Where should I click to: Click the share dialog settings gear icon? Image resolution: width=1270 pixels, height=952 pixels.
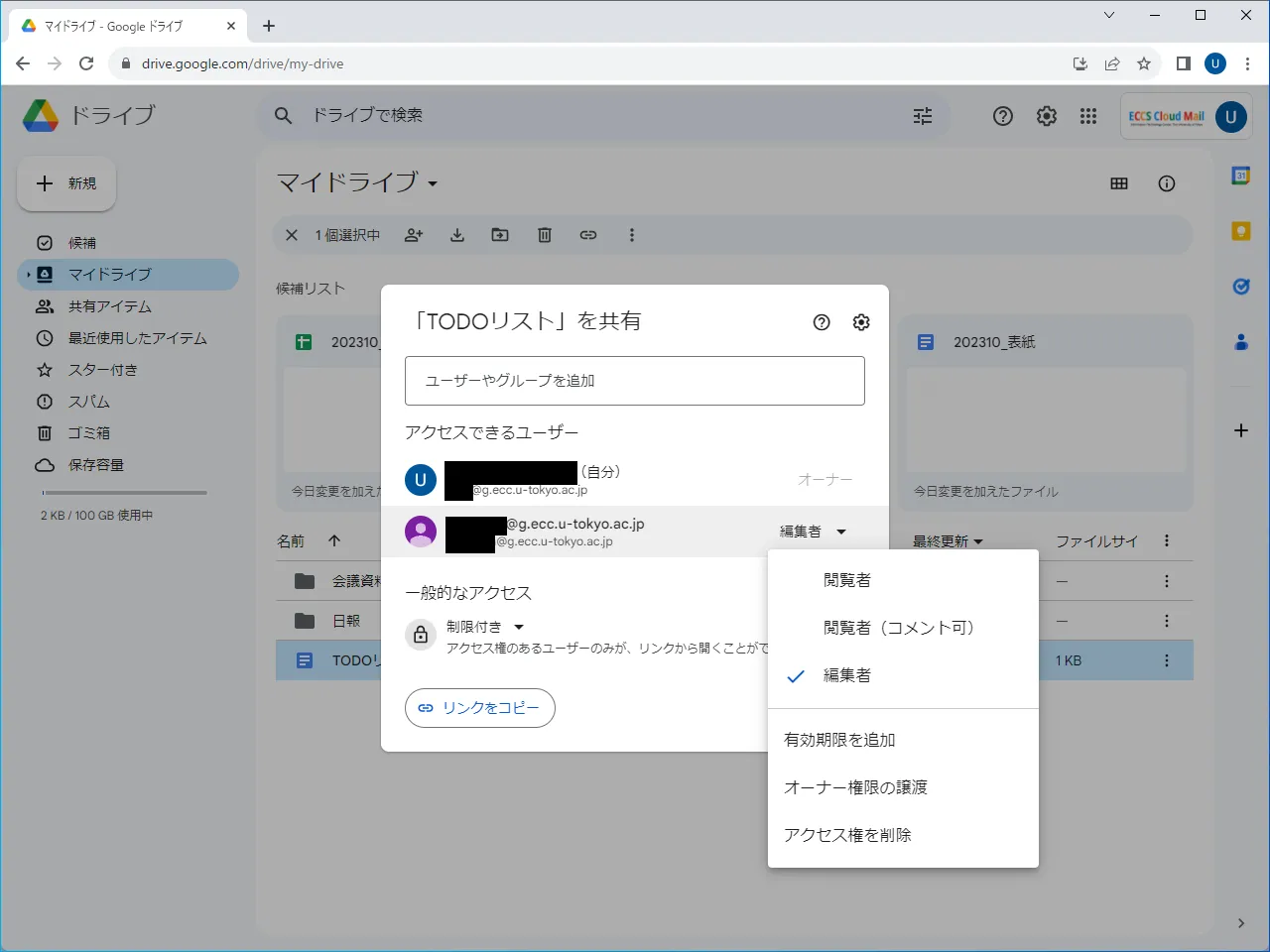(x=861, y=322)
